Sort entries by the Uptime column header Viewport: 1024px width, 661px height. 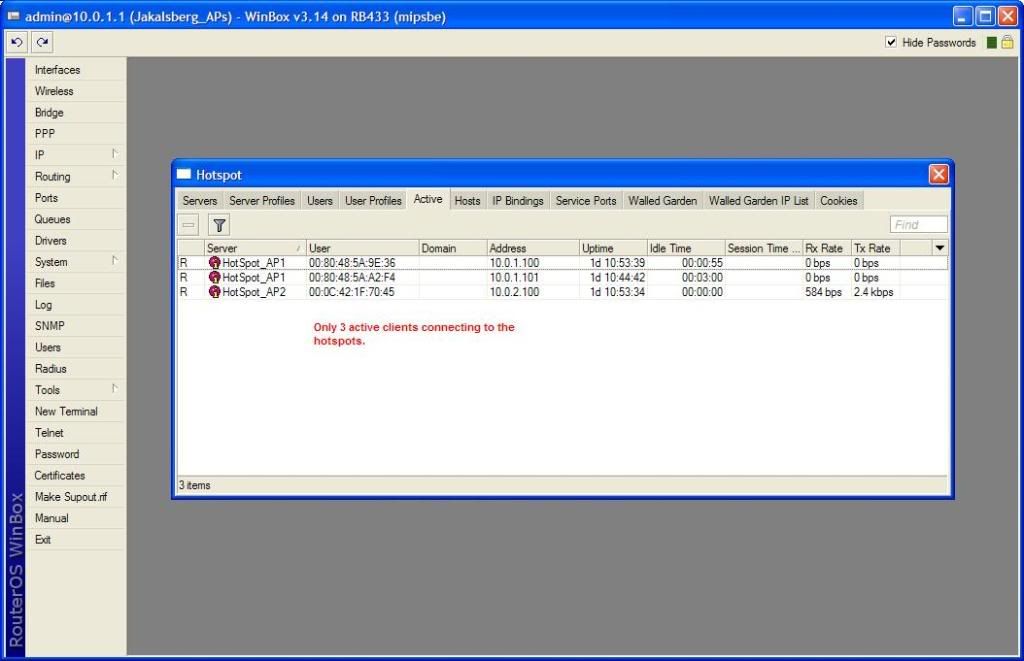598,247
